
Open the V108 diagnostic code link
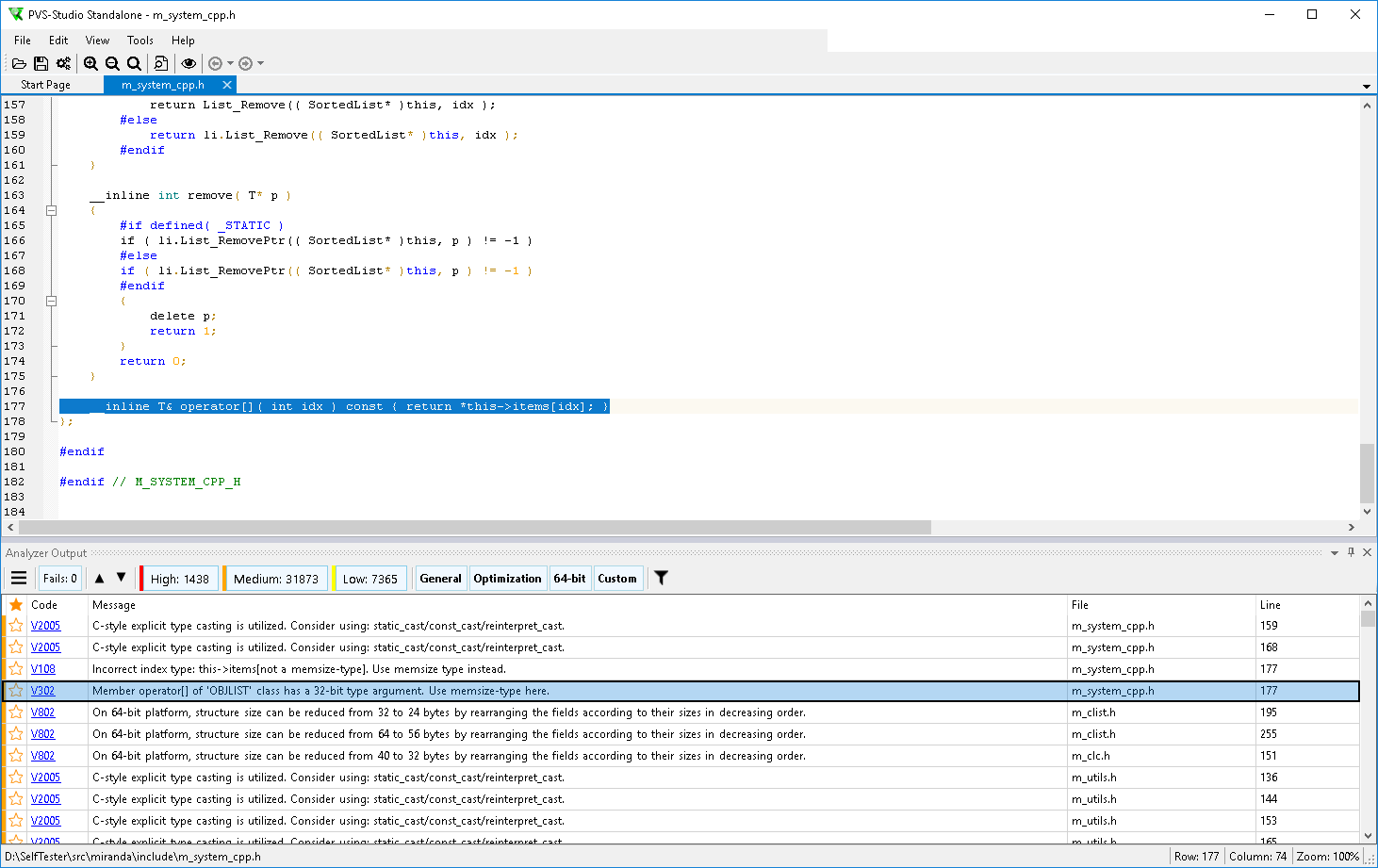tap(43, 669)
